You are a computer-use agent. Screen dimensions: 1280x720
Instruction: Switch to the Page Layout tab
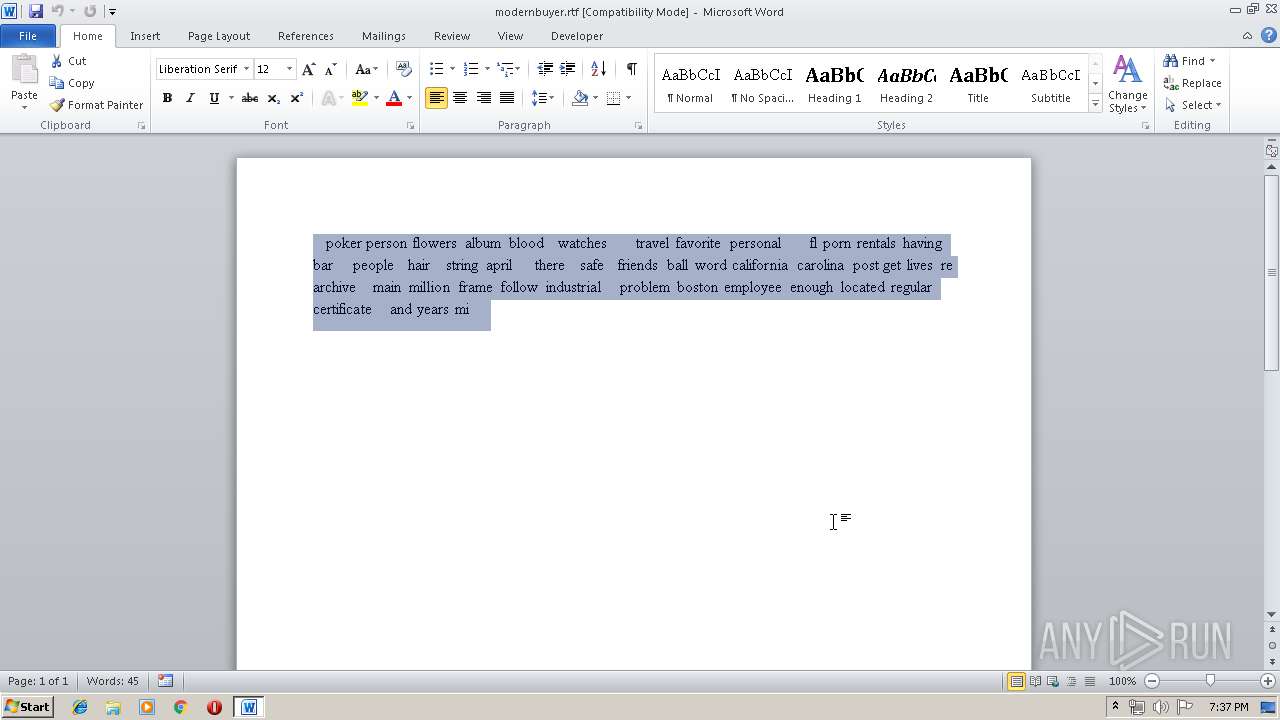(219, 36)
